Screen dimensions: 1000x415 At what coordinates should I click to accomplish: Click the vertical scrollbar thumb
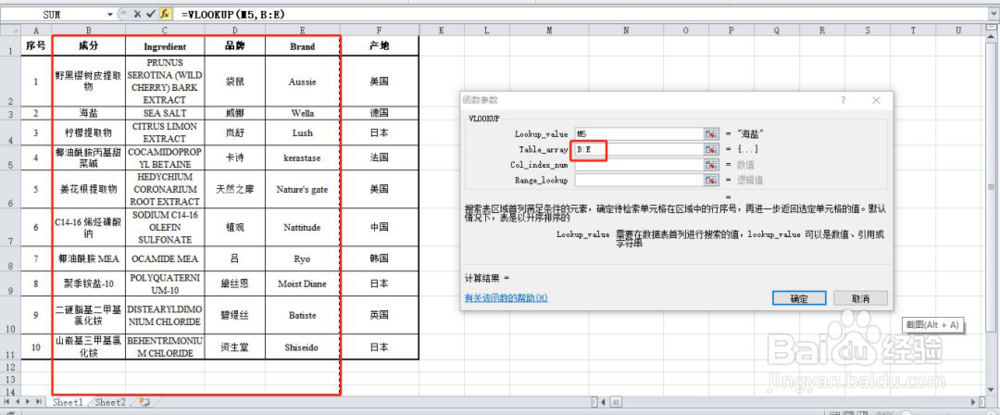coord(991,187)
